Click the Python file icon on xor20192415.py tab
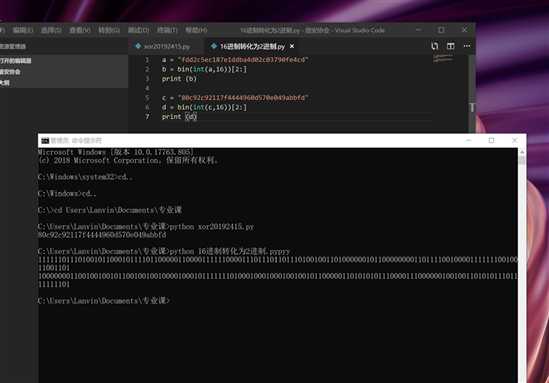Screen dimensions: 549x383 point(138,46)
